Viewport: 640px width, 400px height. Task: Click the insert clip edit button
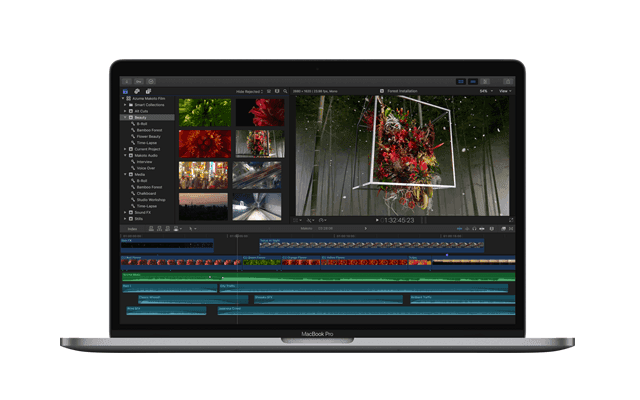159,229
